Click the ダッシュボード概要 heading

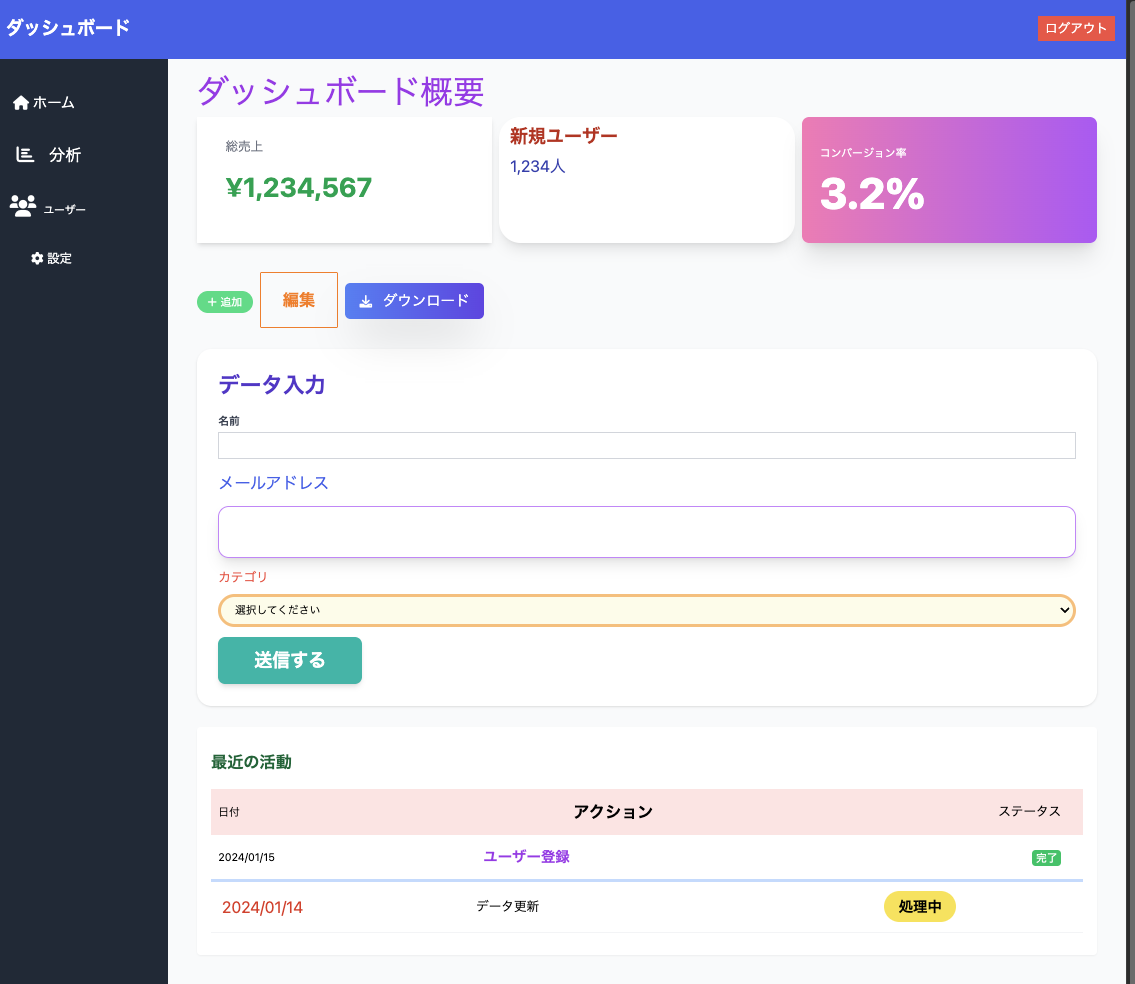coord(340,91)
